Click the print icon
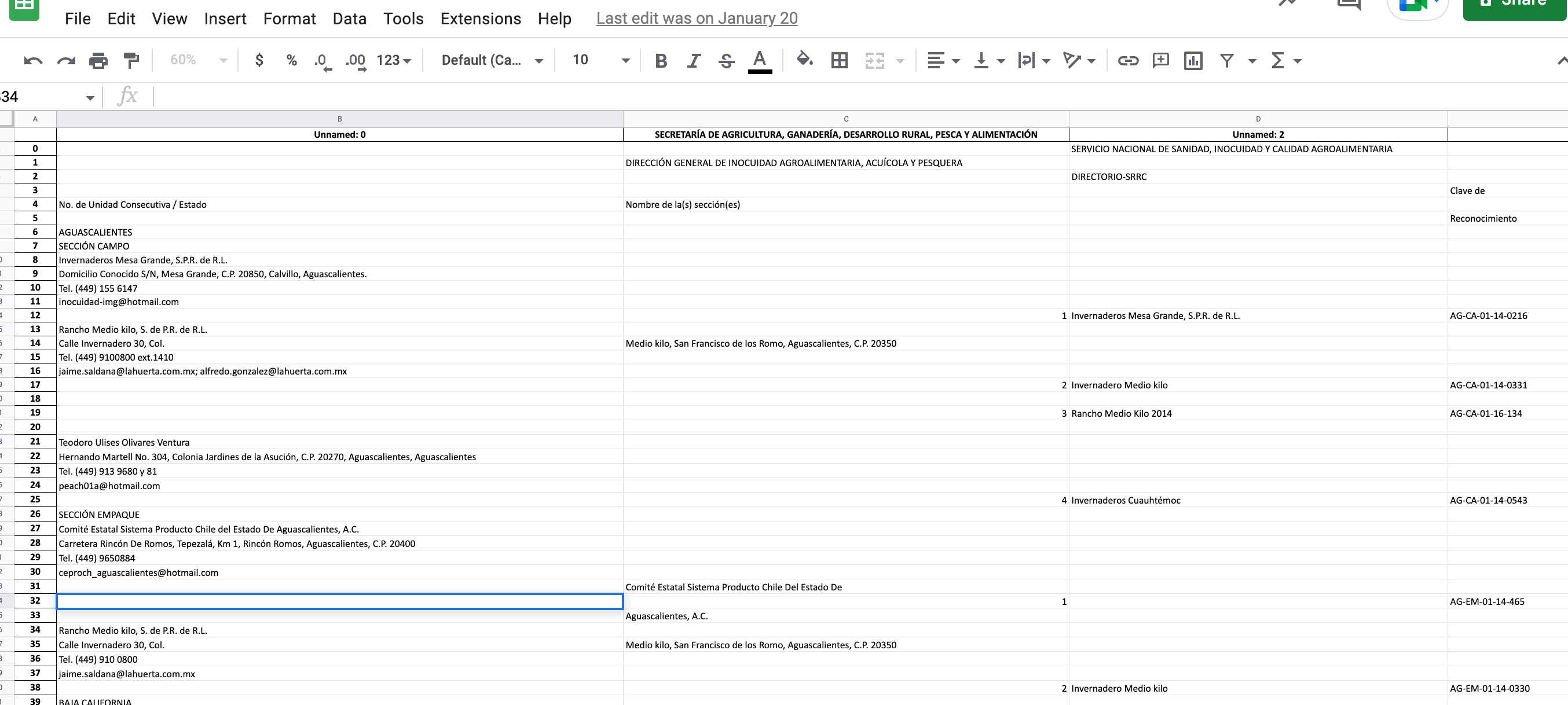The image size is (1568, 705). tap(98, 60)
